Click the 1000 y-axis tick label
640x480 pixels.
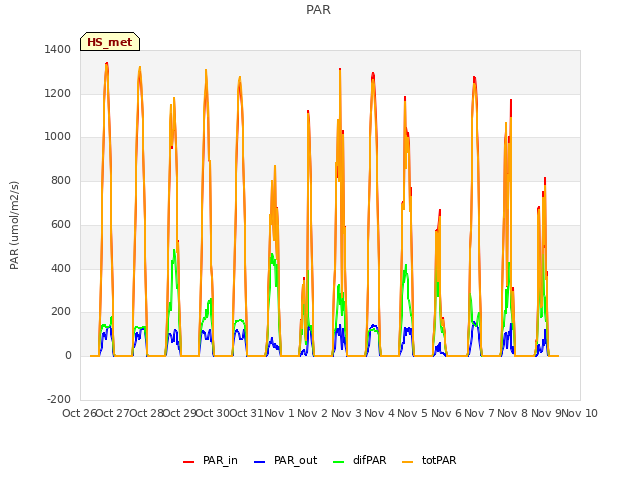[58, 137]
